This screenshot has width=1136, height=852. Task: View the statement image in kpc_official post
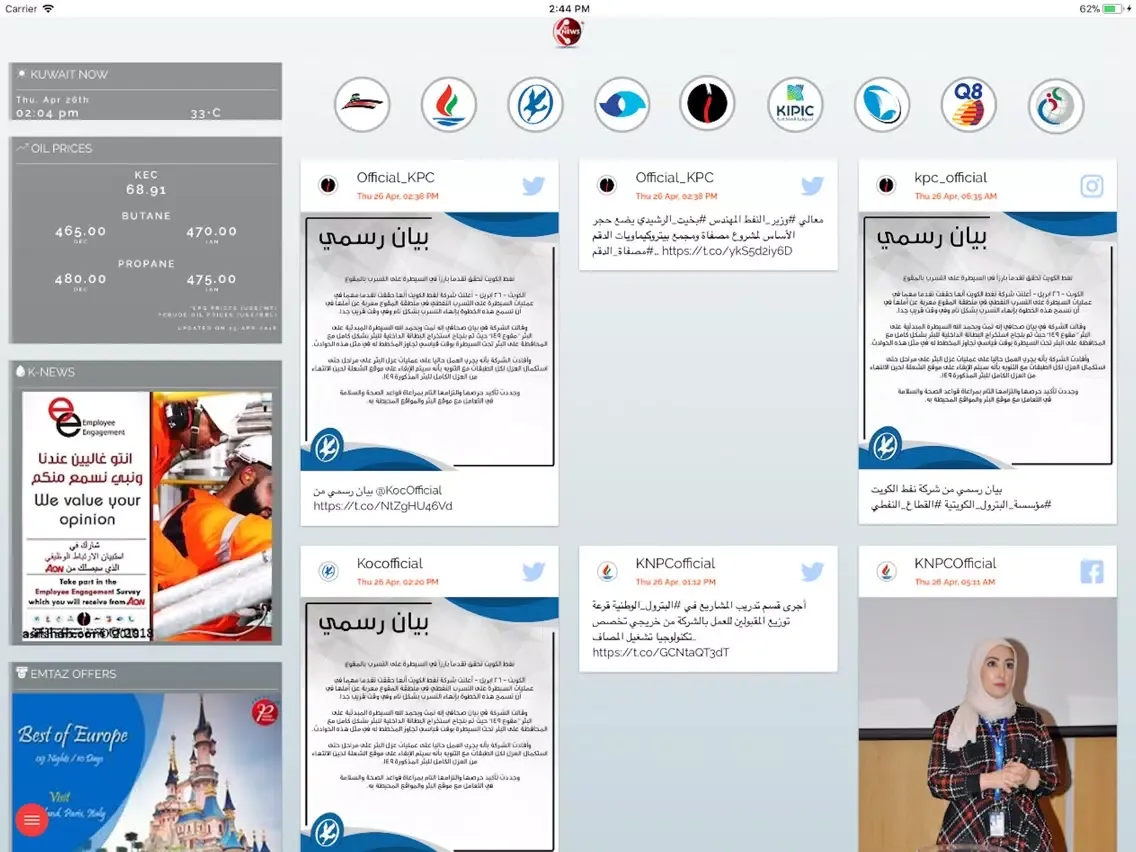click(x=987, y=341)
